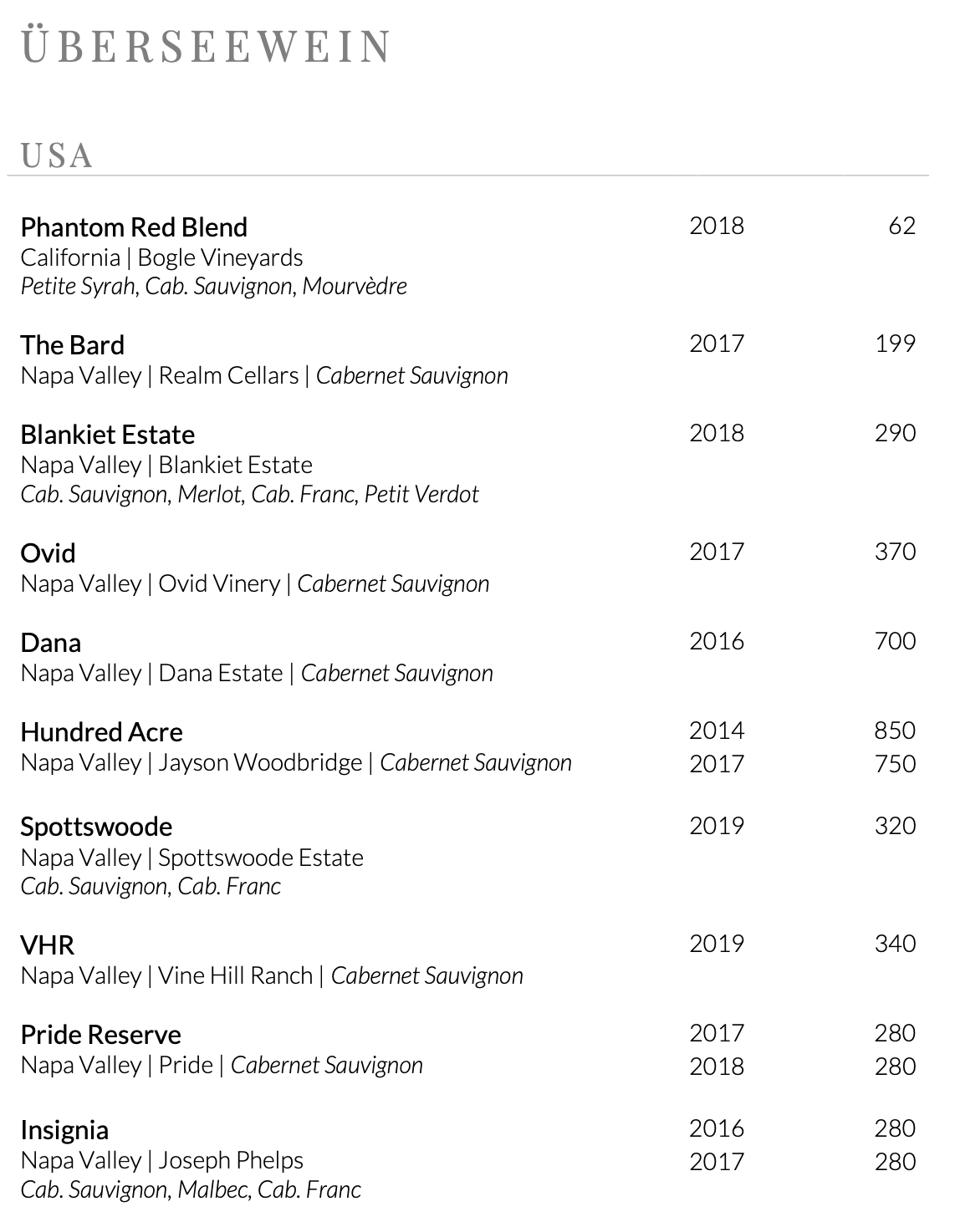Click the Hundred Acre wine heading

click(101, 732)
